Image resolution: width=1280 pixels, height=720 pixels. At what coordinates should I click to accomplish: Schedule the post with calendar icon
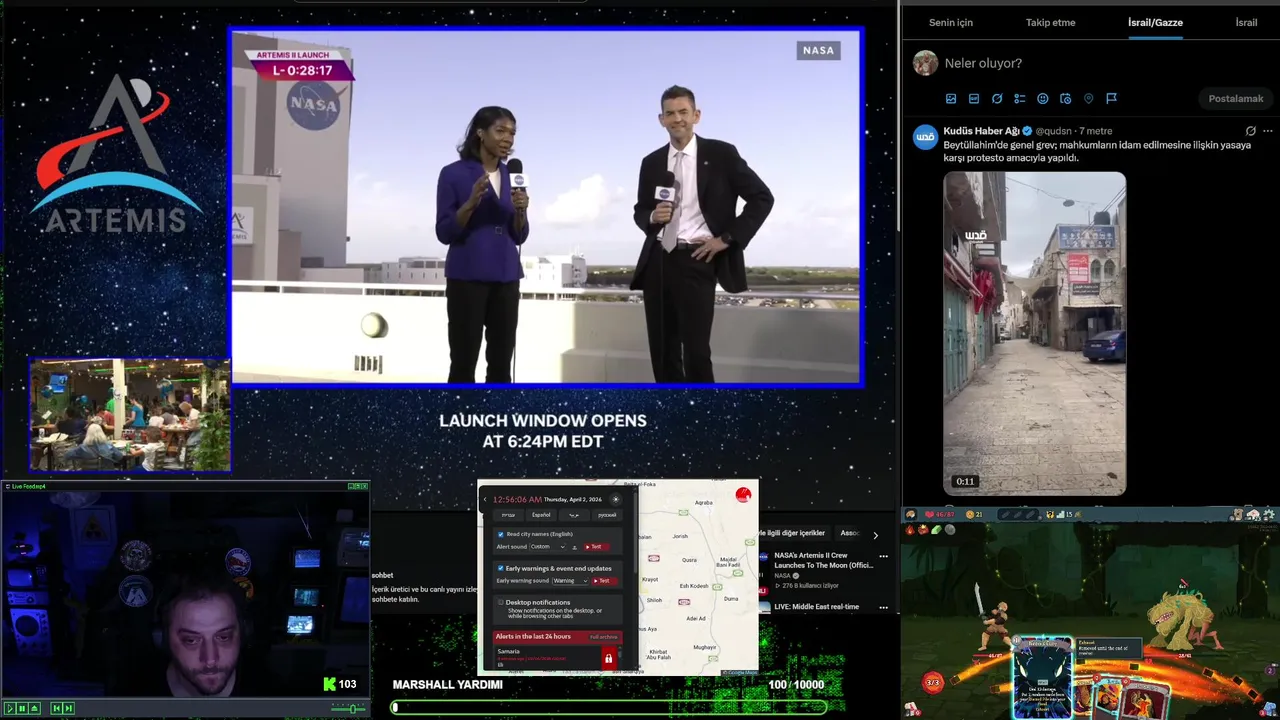(x=1066, y=99)
